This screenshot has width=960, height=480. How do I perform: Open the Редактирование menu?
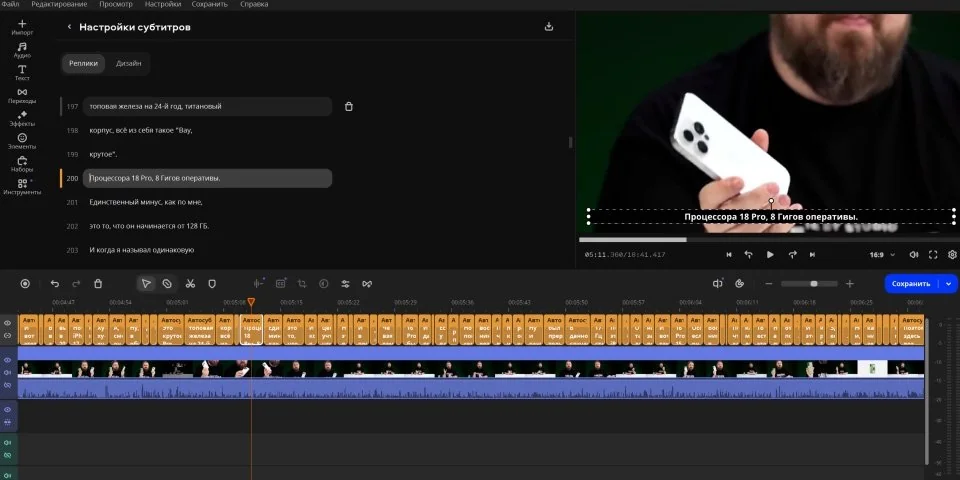click(59, 5)
